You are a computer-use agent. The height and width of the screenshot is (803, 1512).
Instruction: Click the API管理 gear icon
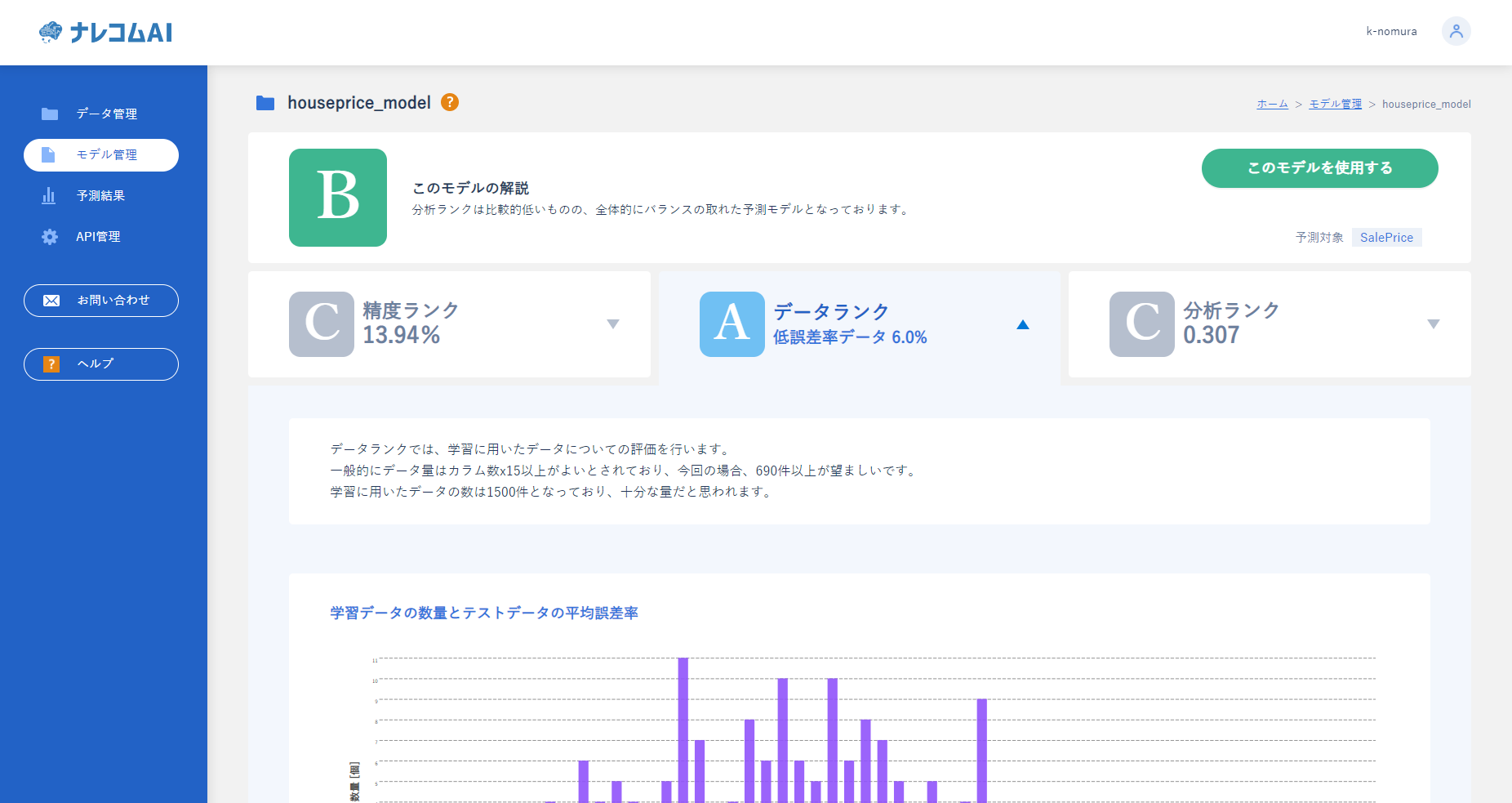(x=50, y=236)
